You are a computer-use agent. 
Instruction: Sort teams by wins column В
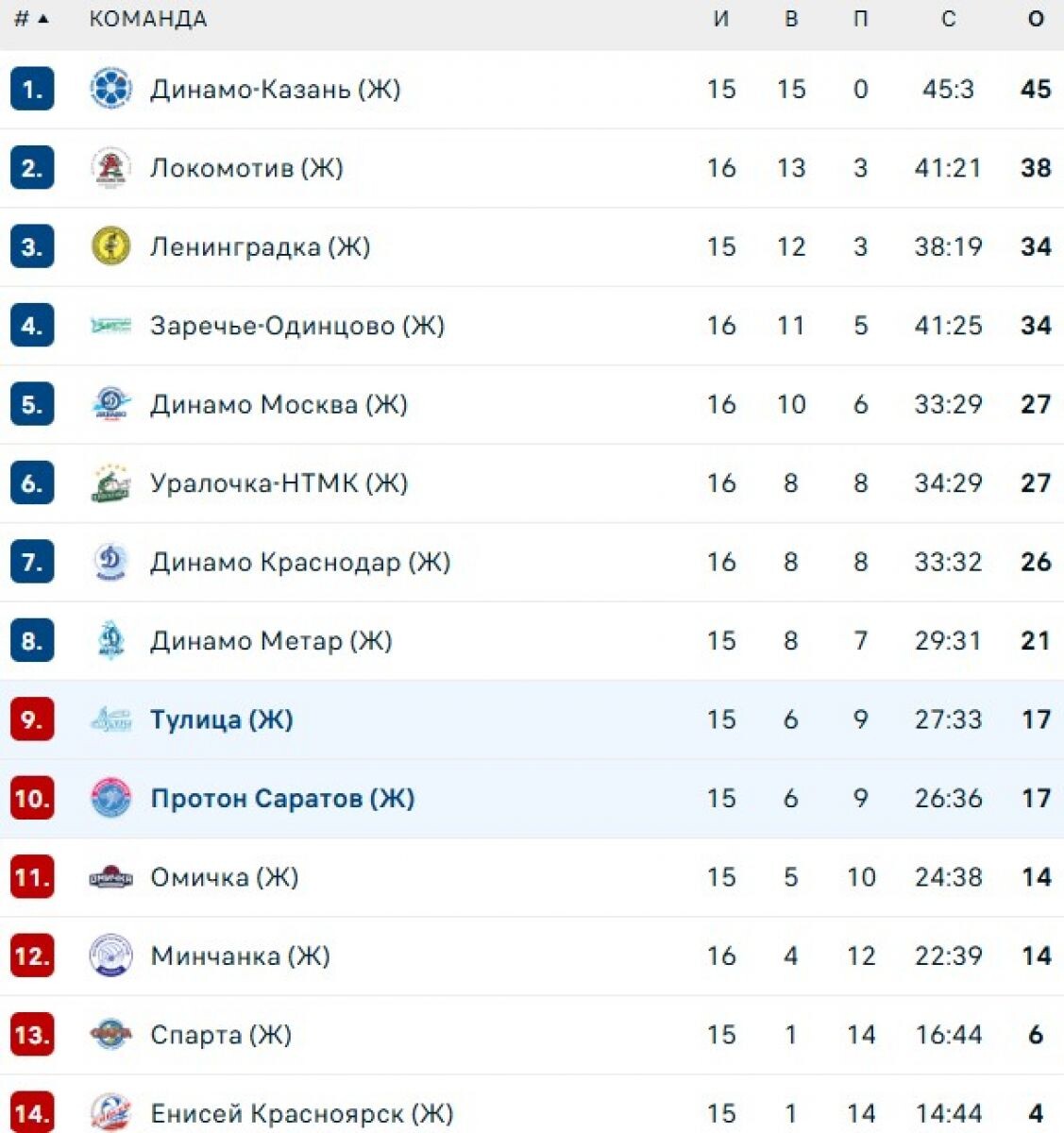[x=792, y=17]
